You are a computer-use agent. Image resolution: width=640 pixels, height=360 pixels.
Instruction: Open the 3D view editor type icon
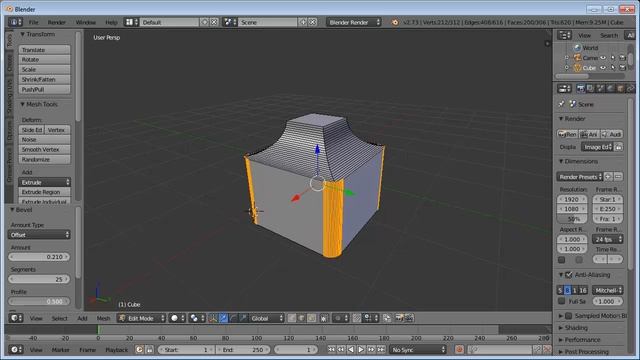point(16,318)
